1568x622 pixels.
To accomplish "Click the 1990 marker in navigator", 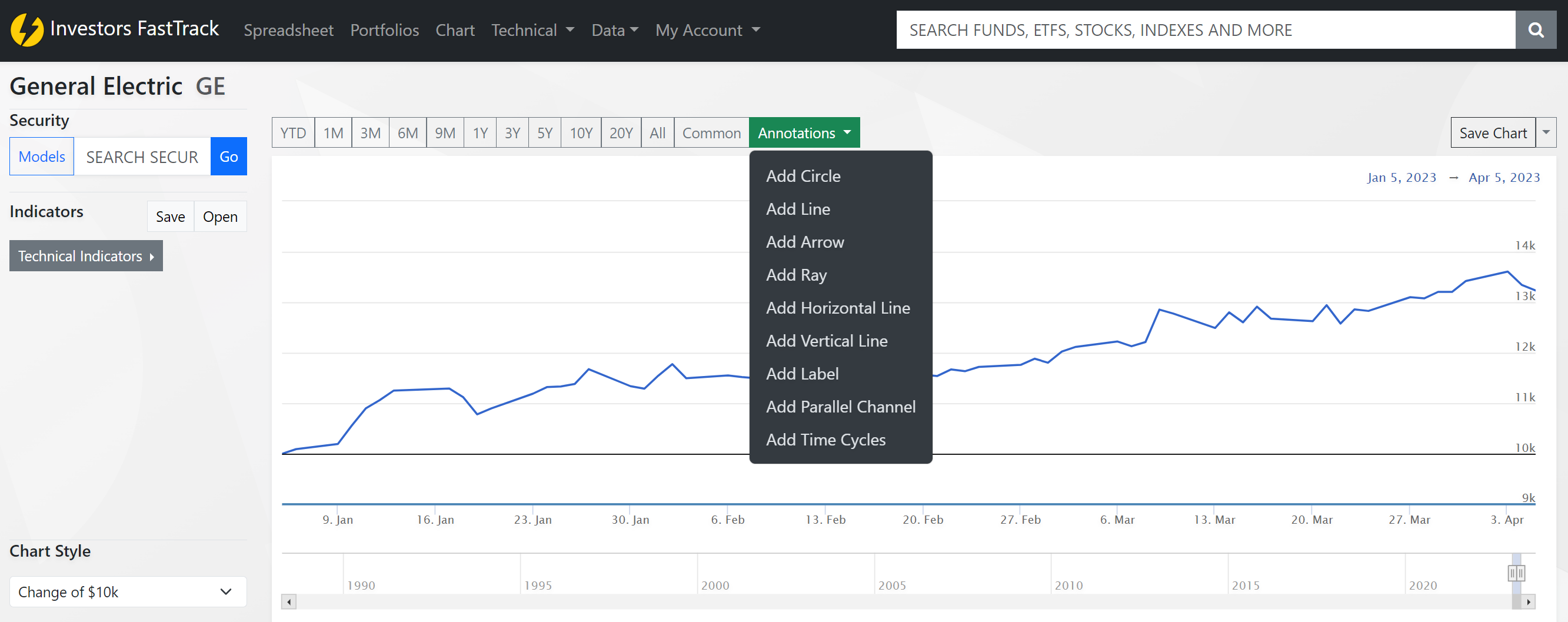I will click(361, 586).
